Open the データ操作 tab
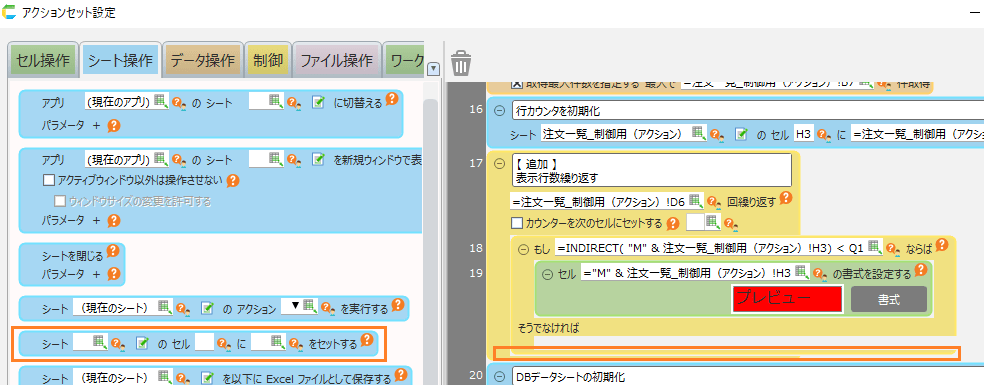This screenshot has height=385, width=984. pyautogui.click(x=203, y=60)
